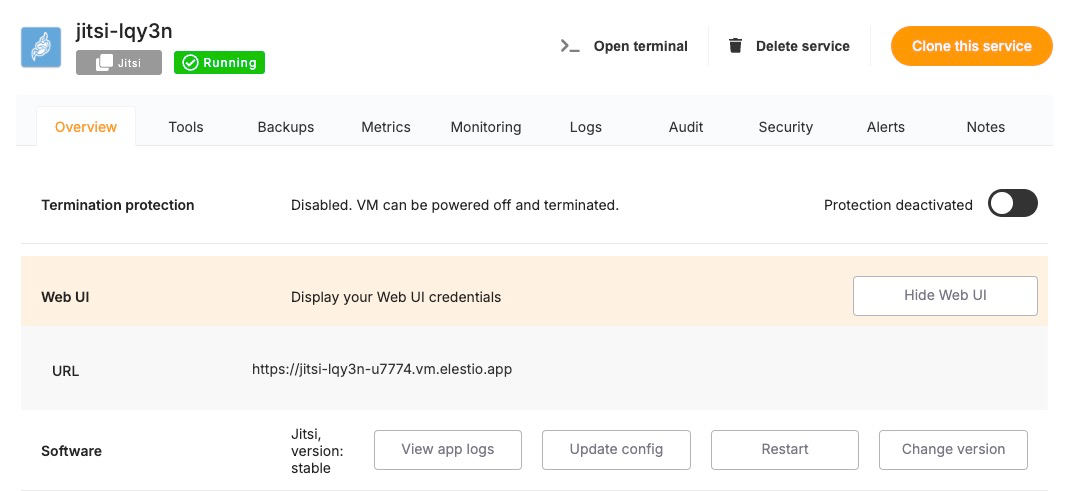Click the URL row label
The height and width of the screenshot is (491, 1068).
[x=65, y=372]
